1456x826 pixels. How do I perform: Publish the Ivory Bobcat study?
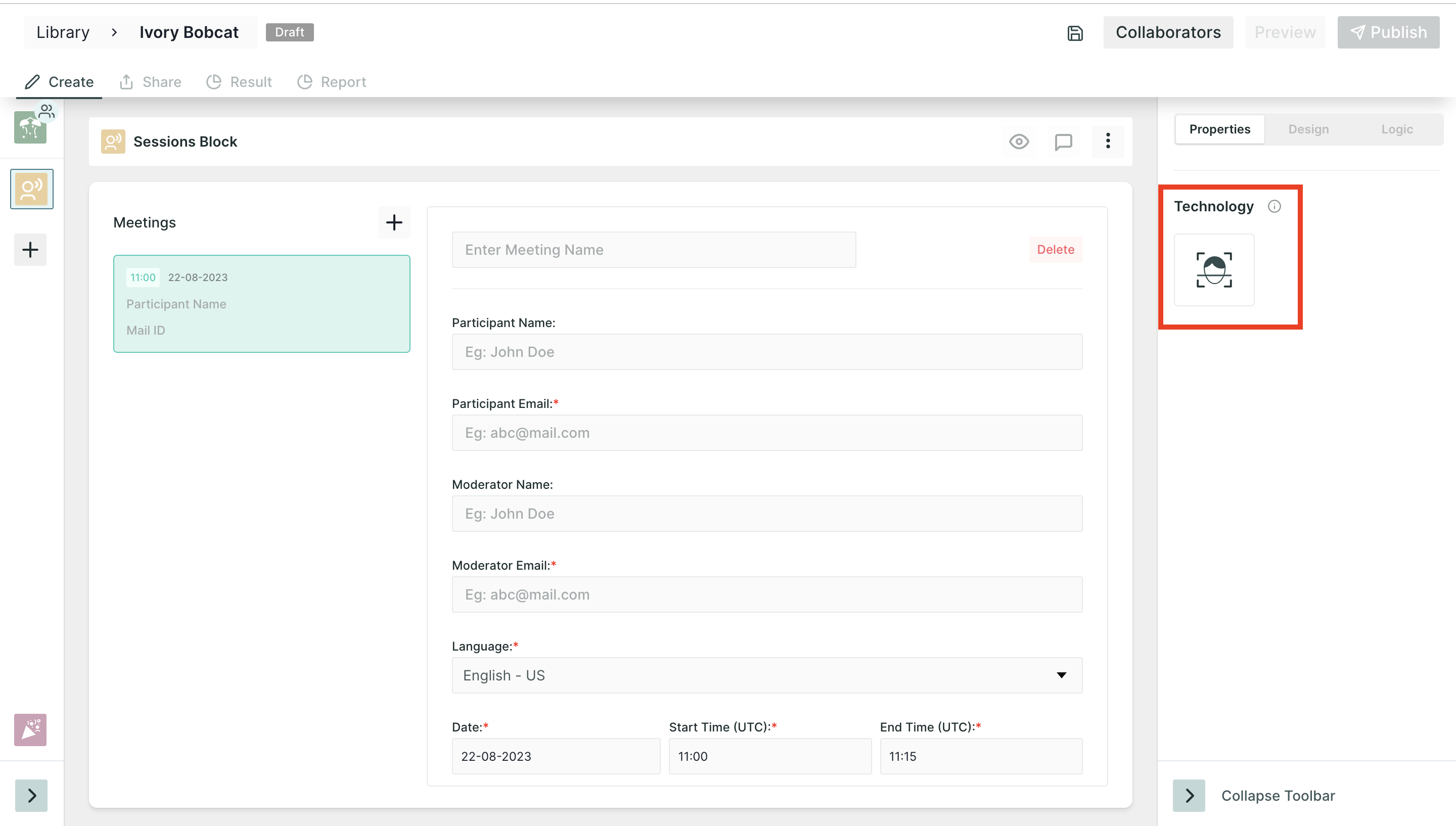point(1388,32)
